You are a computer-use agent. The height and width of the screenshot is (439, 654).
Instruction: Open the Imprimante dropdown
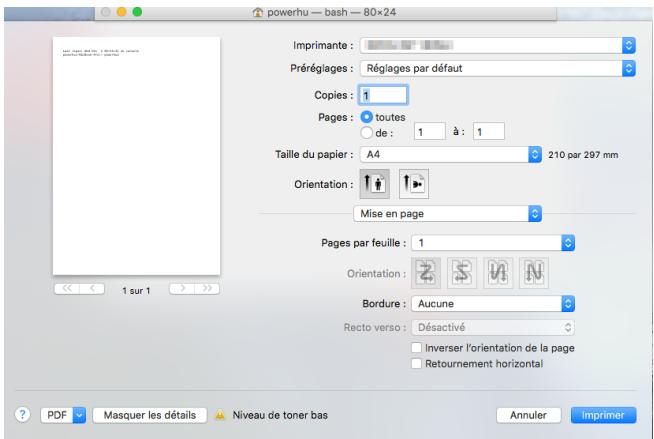498,45
